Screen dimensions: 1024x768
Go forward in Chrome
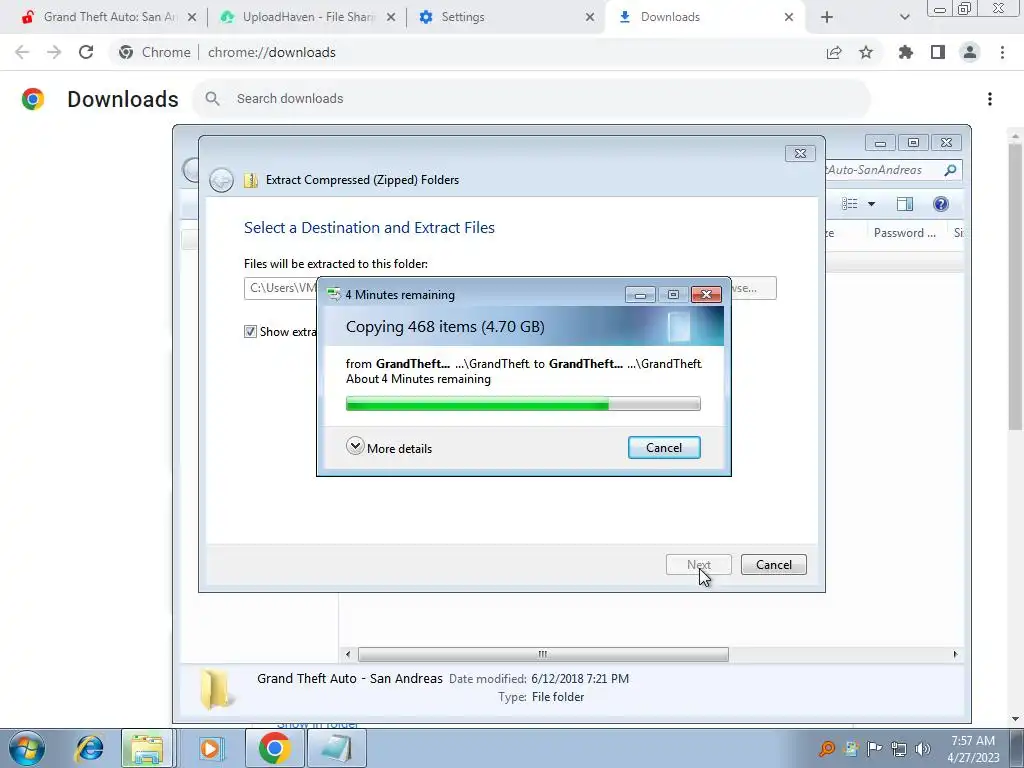(x=54, y=52)
